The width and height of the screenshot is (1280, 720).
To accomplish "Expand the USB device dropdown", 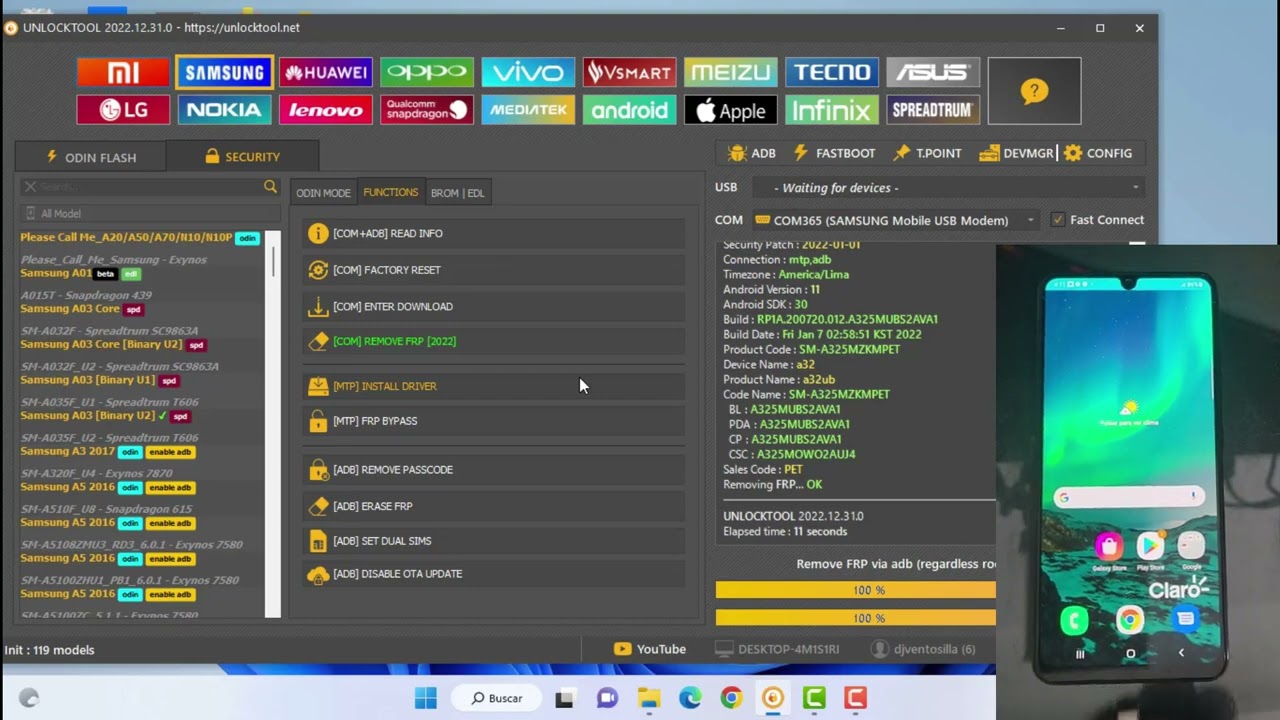I will click(x=949, y=187).
